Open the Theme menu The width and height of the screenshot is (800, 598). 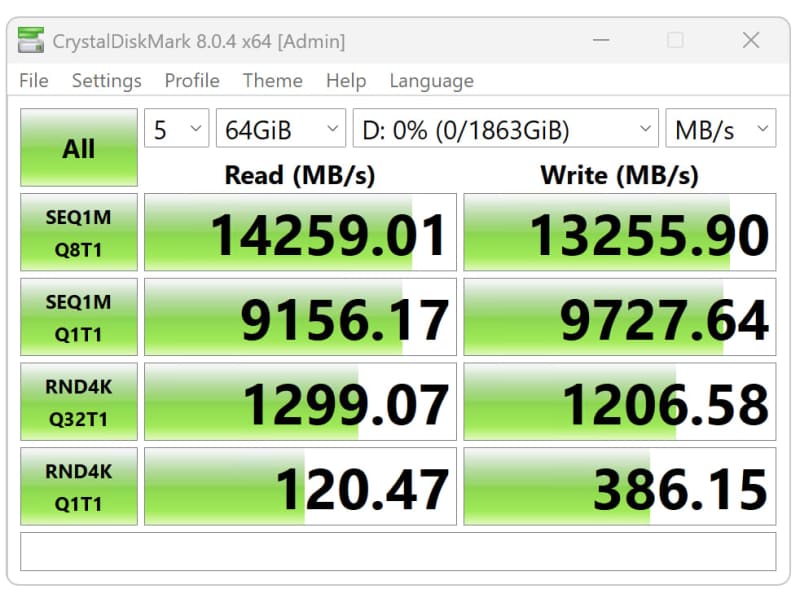pos(272,81)
